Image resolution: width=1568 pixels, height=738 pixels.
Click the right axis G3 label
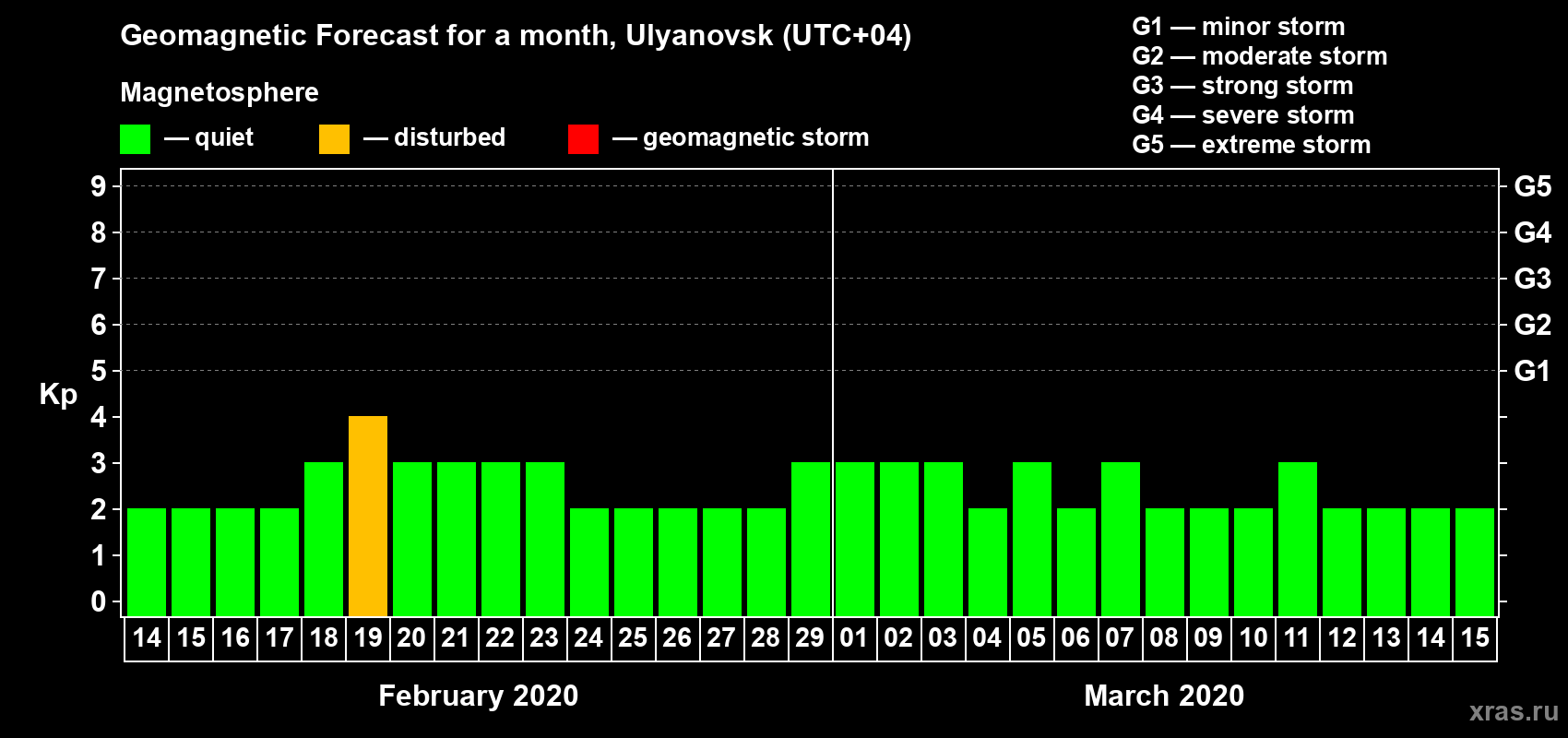[1532, 279]
